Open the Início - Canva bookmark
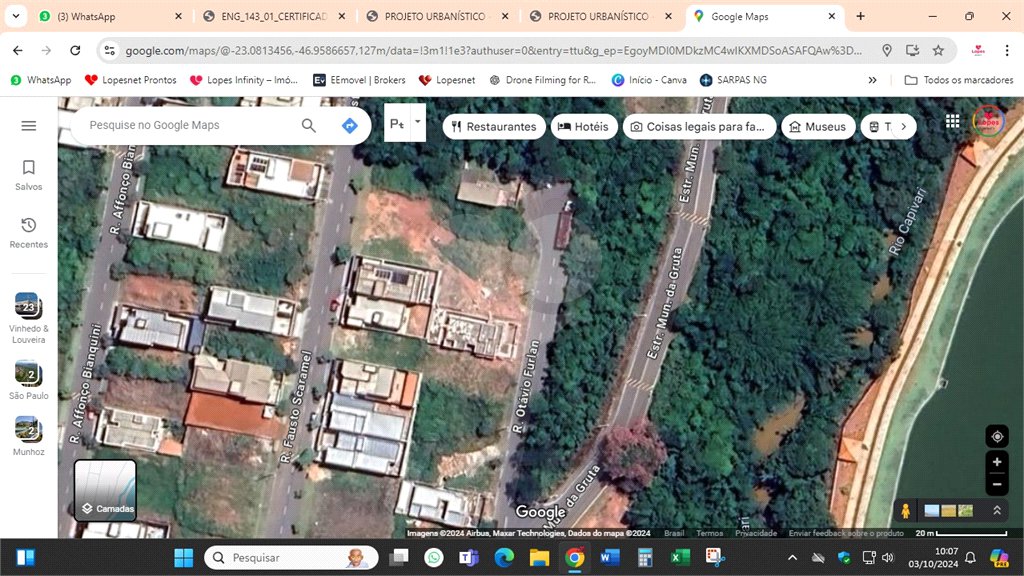This screenshot has height=576, width=1024. pyautogui.click(x=648, y=80)
